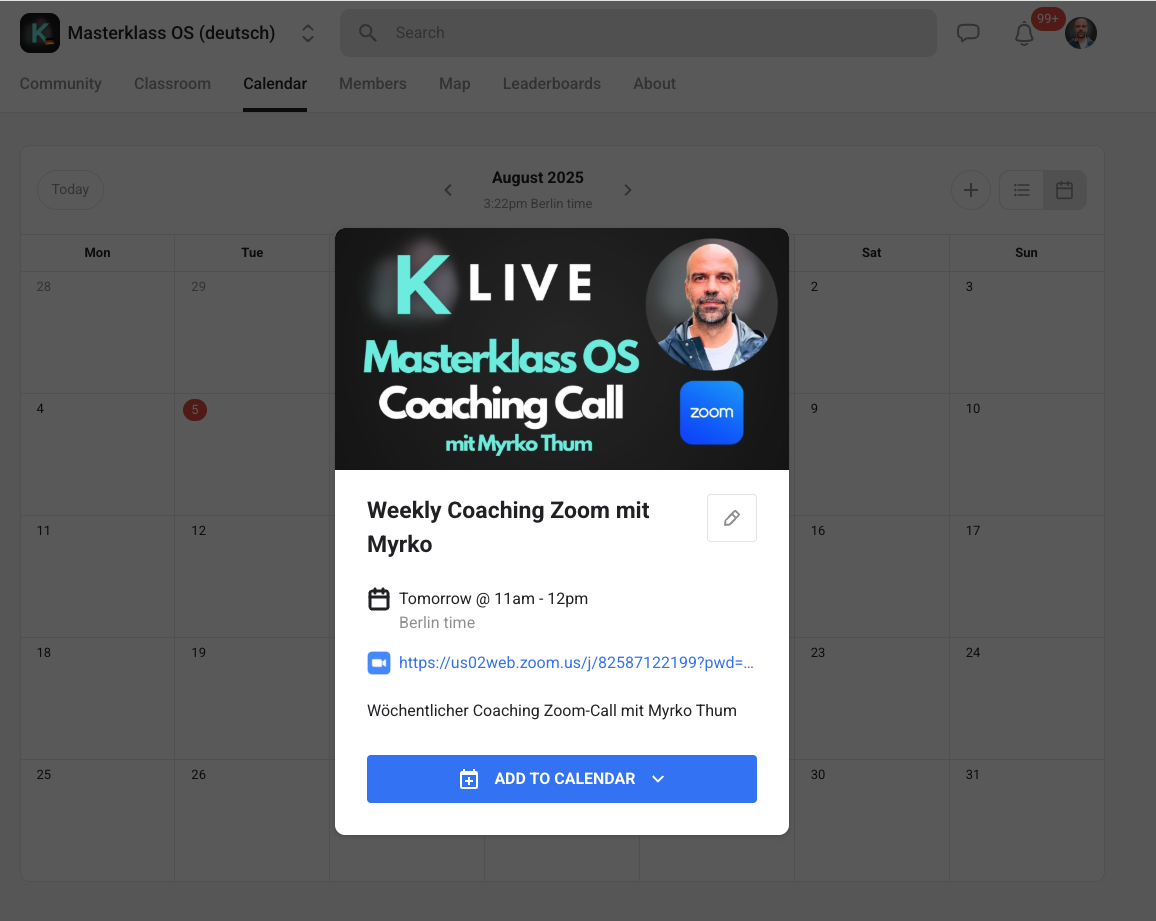Open the Classroom tab
1156x921 pixels.
(172, 84)
